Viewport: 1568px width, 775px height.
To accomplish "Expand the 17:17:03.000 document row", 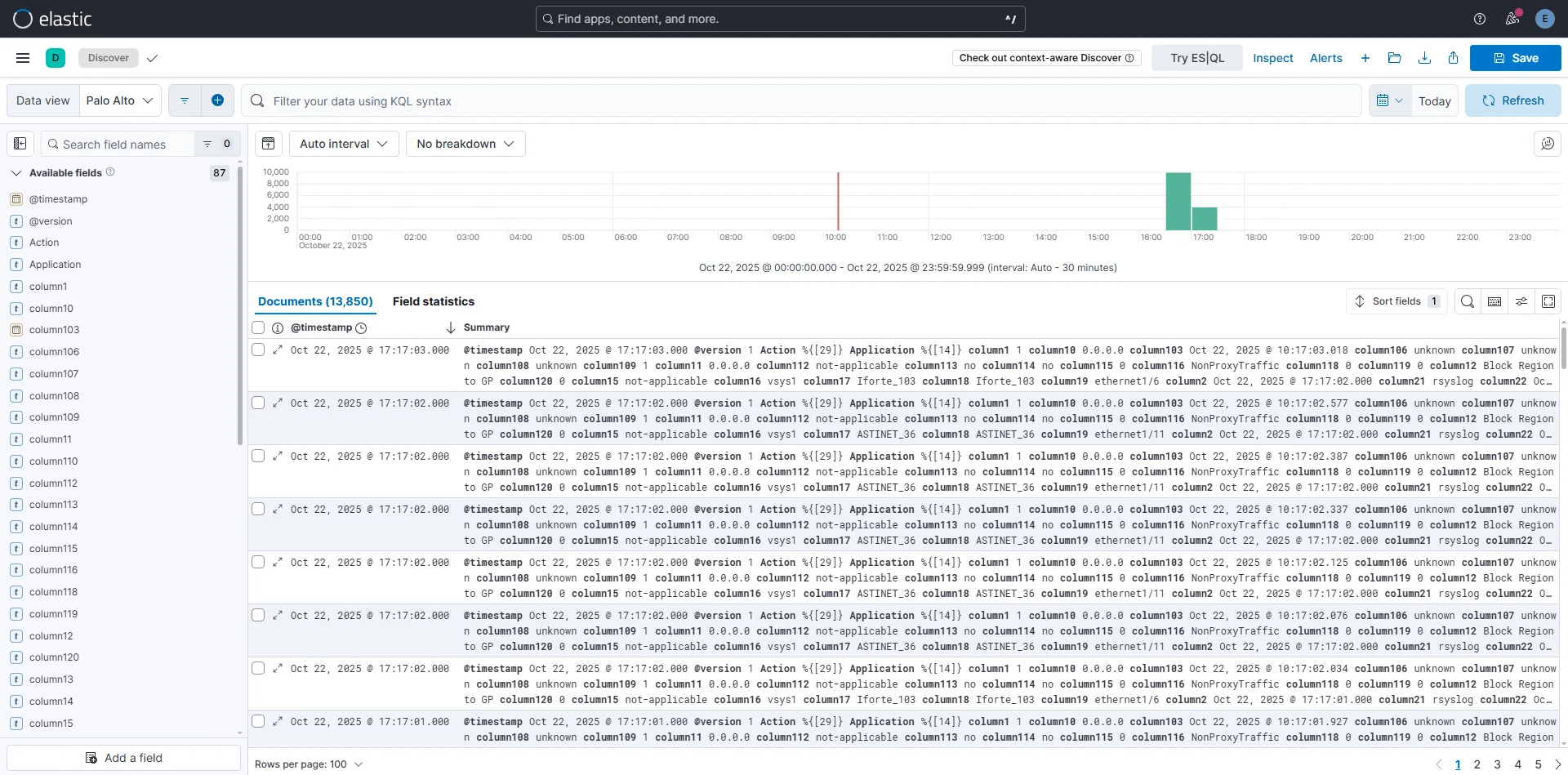I will [278, 350].
